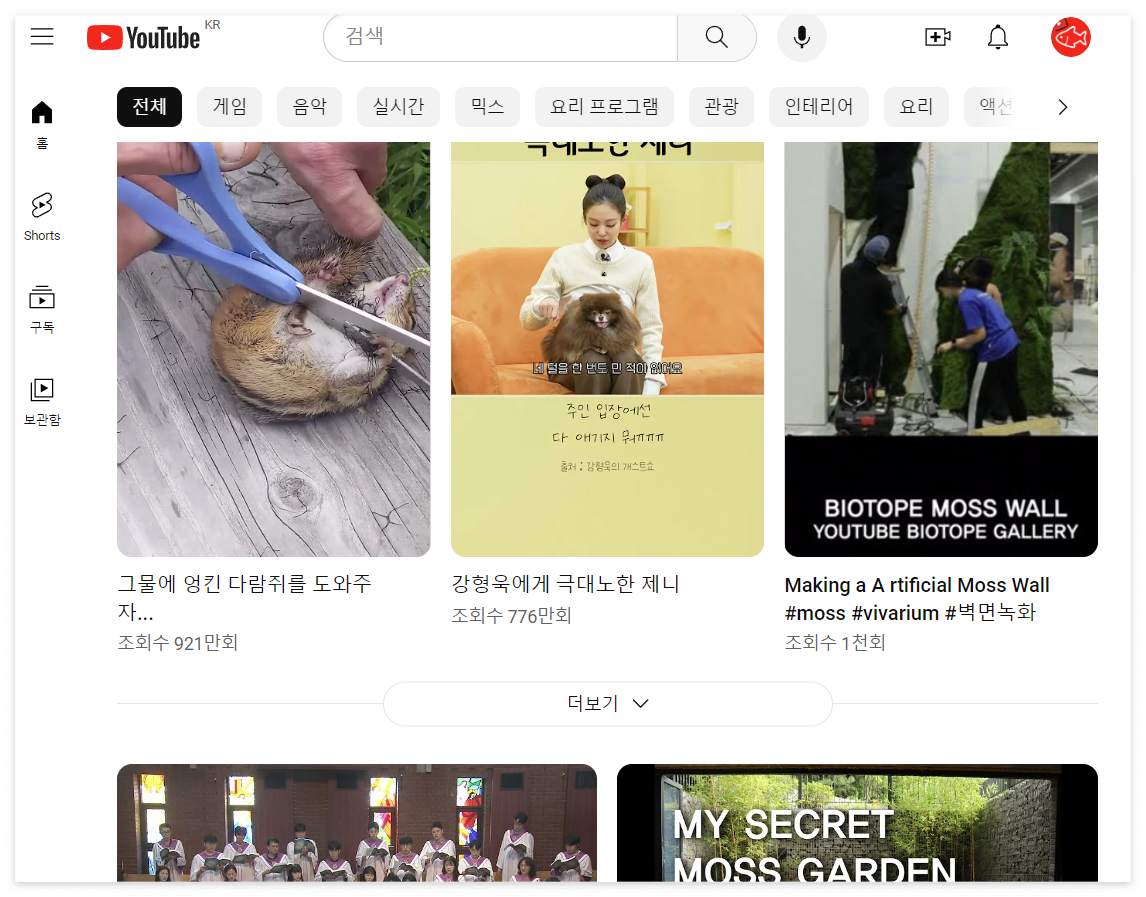Go to Home (홈) in sidebar

coord(42,125)
